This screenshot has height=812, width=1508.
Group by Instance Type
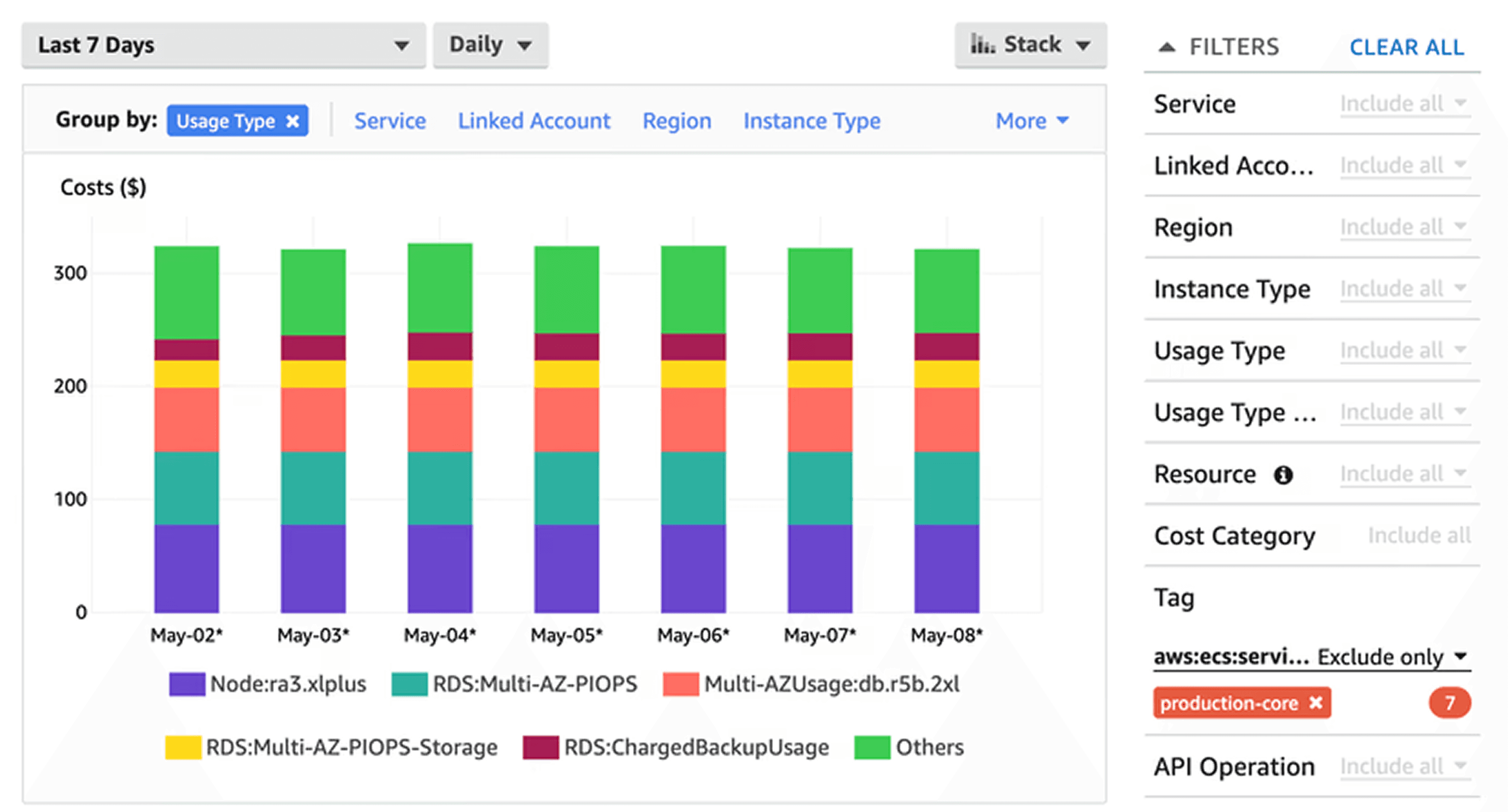tap(811, 121)
